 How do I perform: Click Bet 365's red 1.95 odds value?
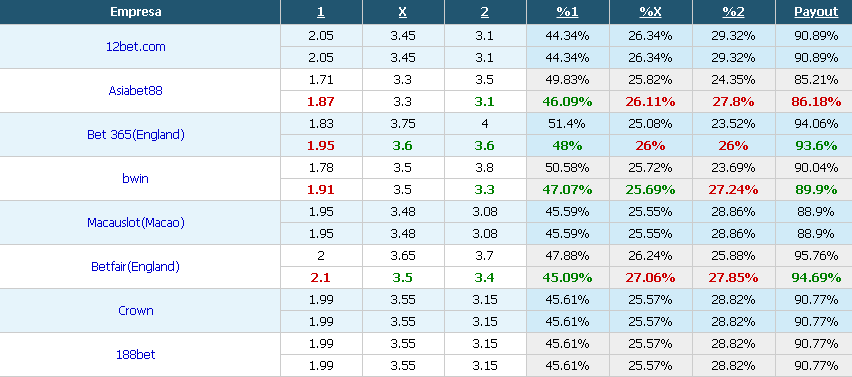click(x=321, y=146)
